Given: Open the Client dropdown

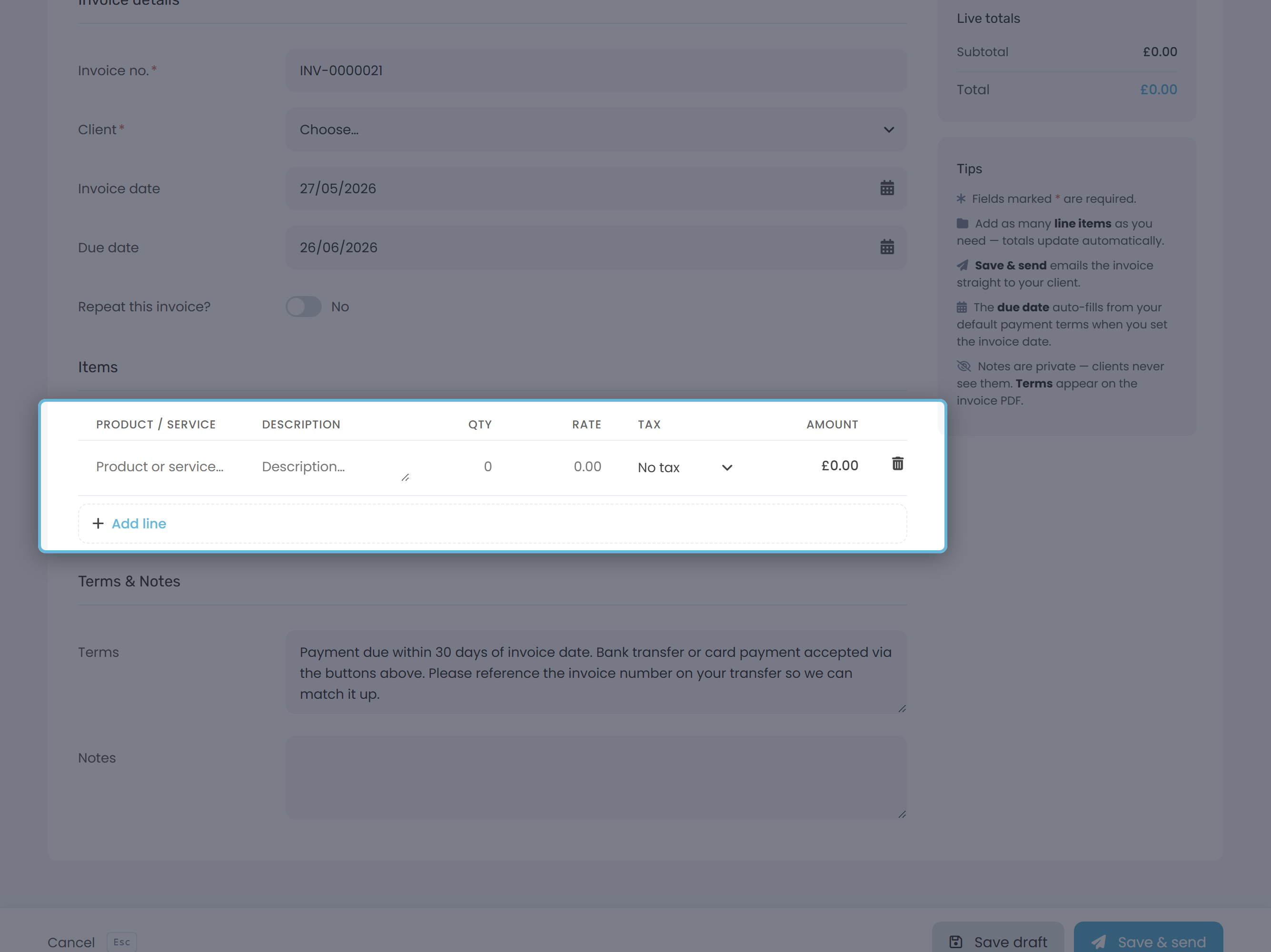Looking at the screenshot, I should point(596,130).
